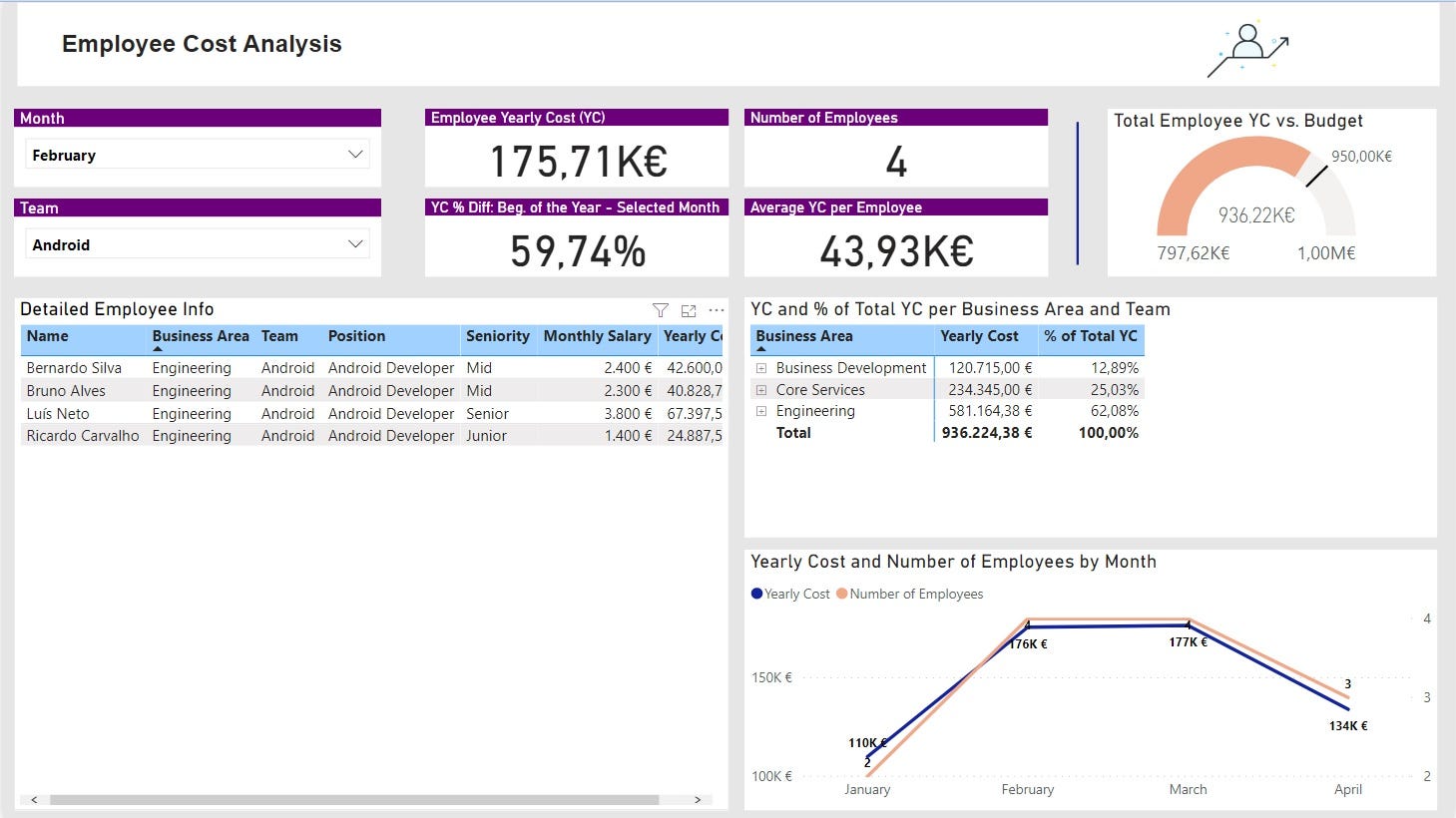
Task: Click the Junior seniority cell
Action: tap(486, 436)
